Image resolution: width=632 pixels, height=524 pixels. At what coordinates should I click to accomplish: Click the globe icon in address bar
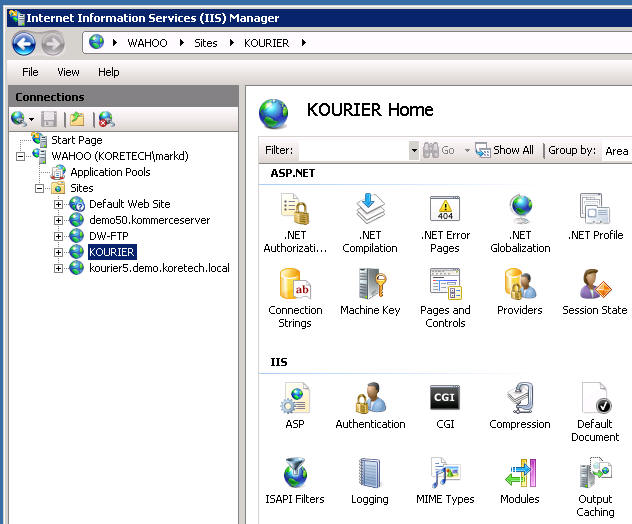(x=96, y=42)
